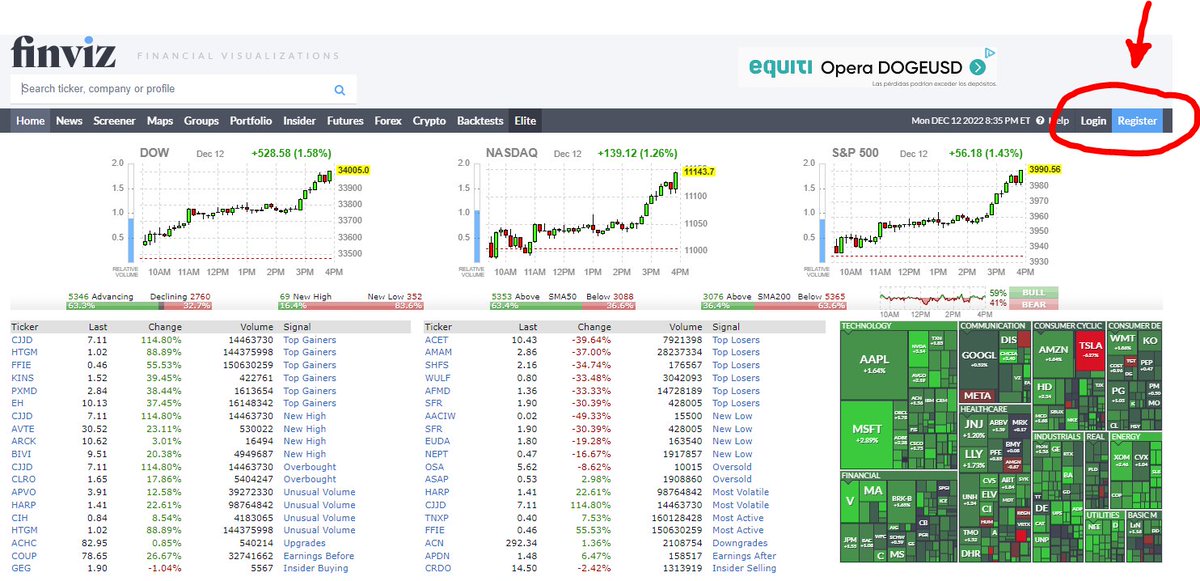Select ticker NEPT
1200x581 pixels.
pos(437,454)
